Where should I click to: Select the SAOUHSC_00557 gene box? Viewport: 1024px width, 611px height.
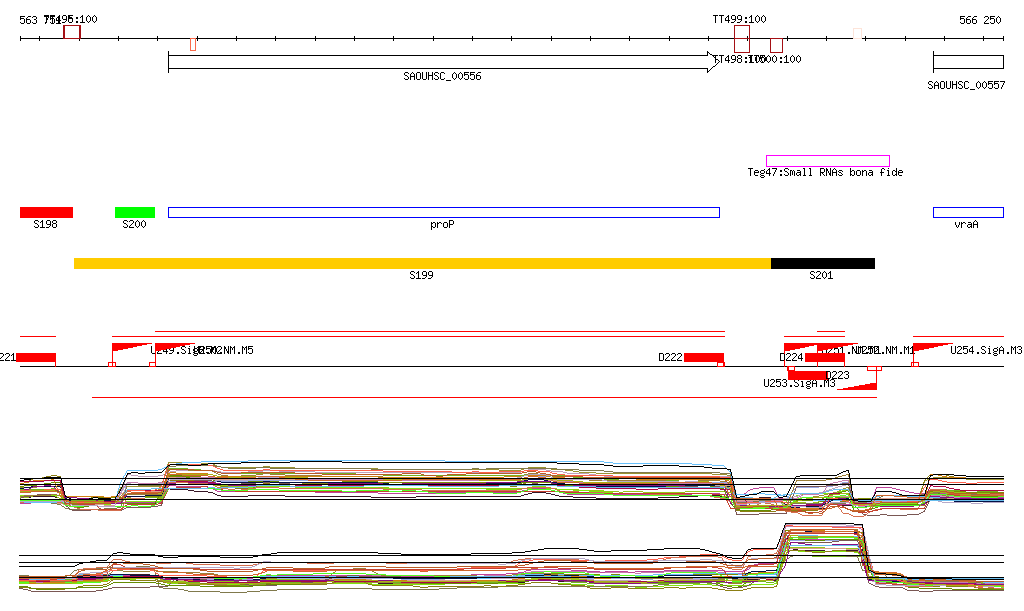click(967, 62)
